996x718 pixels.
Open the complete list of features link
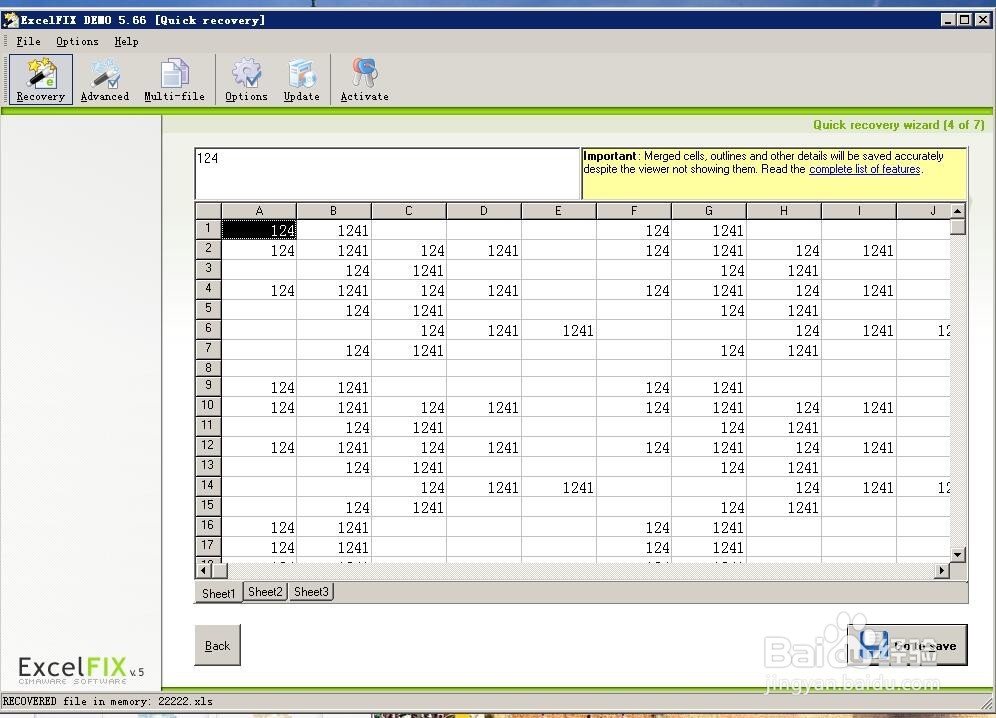coord(865,169)
